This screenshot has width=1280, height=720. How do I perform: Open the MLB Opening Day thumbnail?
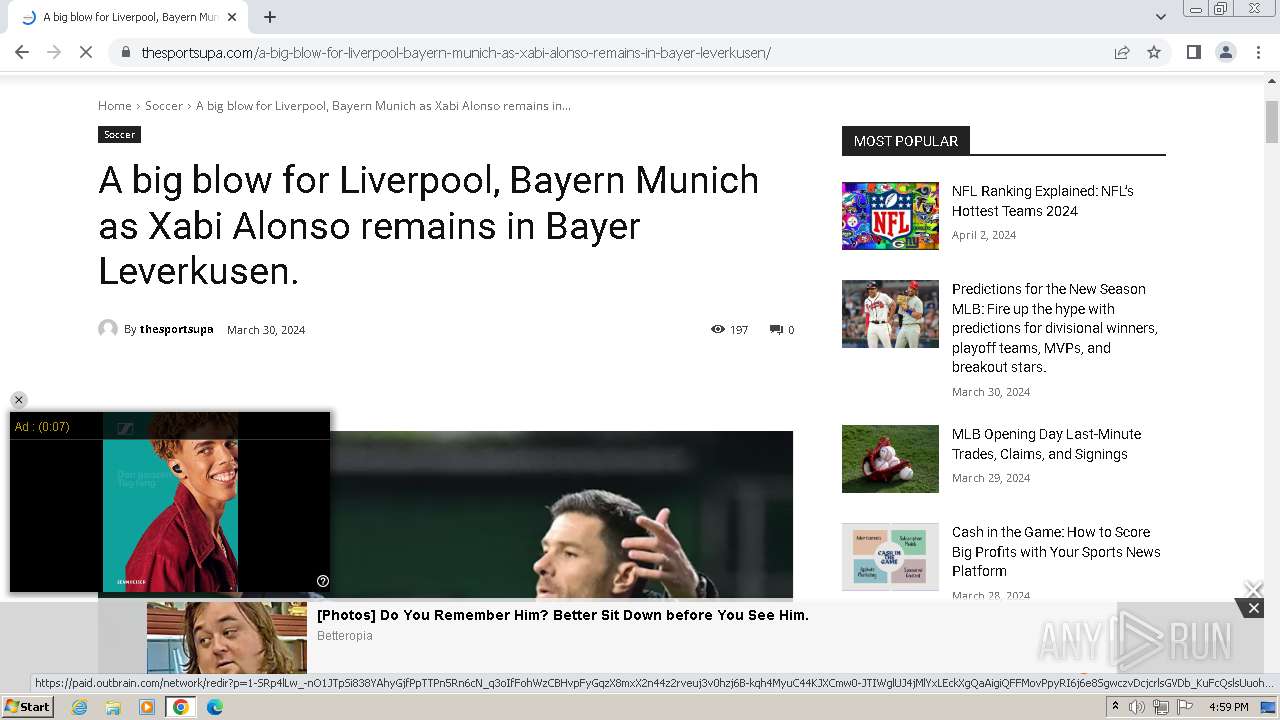[x=890, y=459]
